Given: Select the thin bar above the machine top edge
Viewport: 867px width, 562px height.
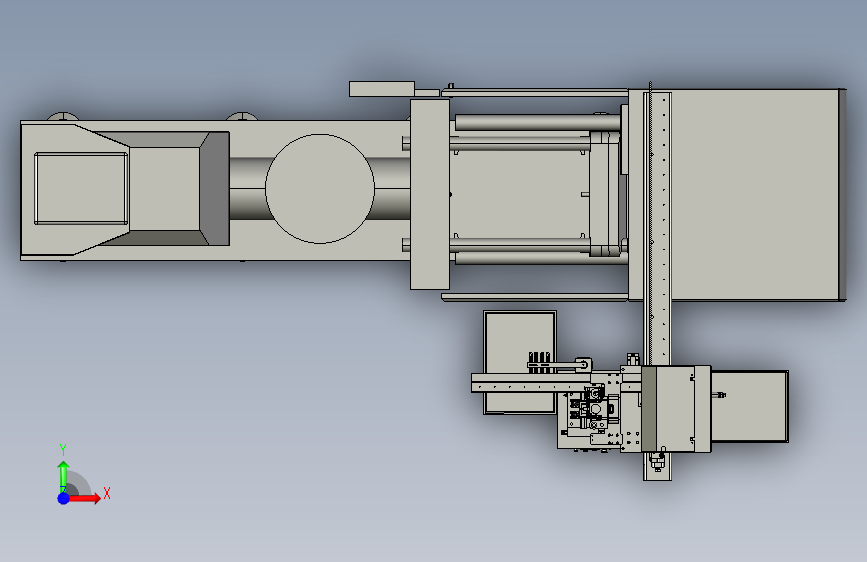Looking at the screenshot, I should pyautogui.click(x=382, y=89).
